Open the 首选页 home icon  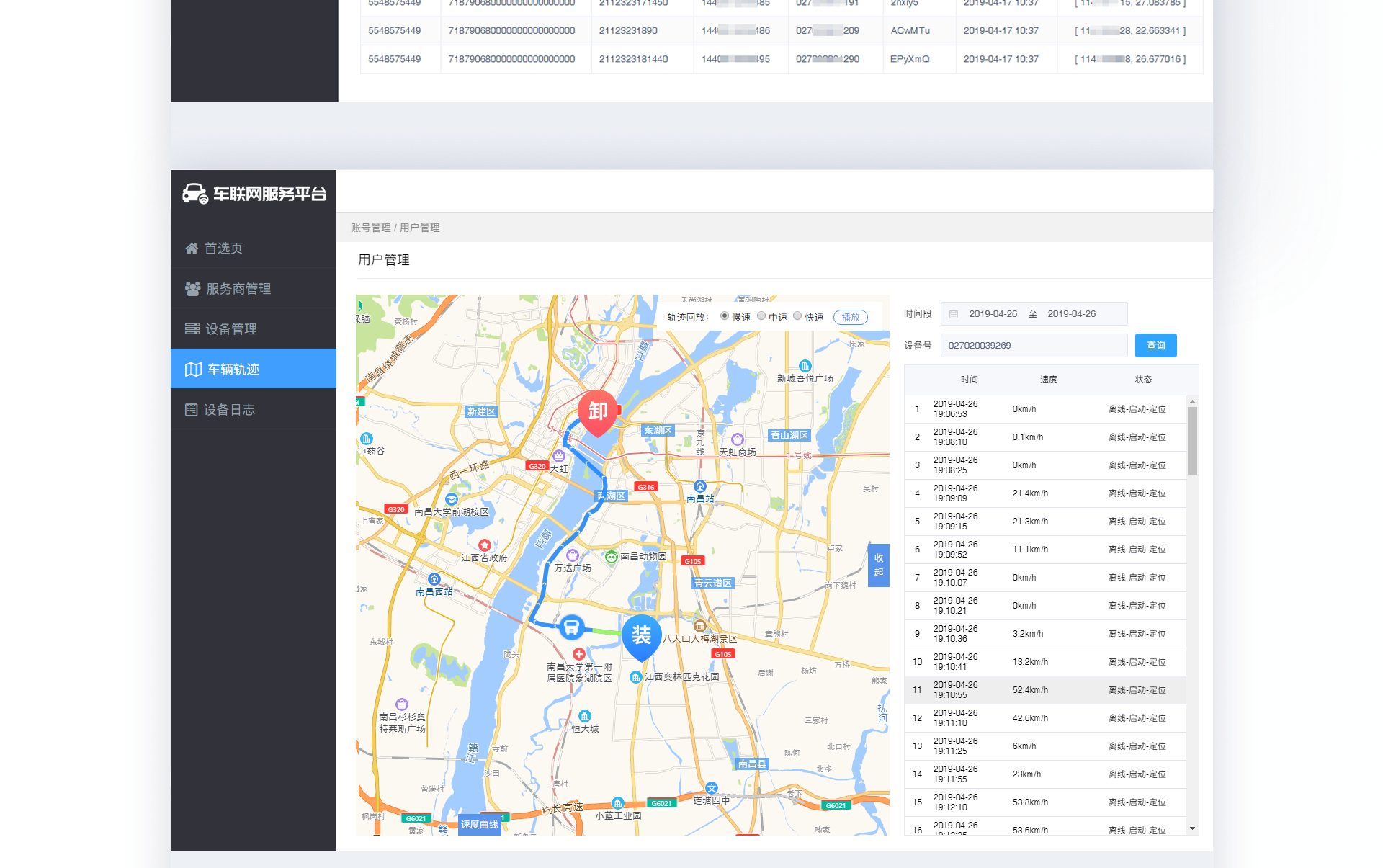pyautogui.click(x=192, y=249)
